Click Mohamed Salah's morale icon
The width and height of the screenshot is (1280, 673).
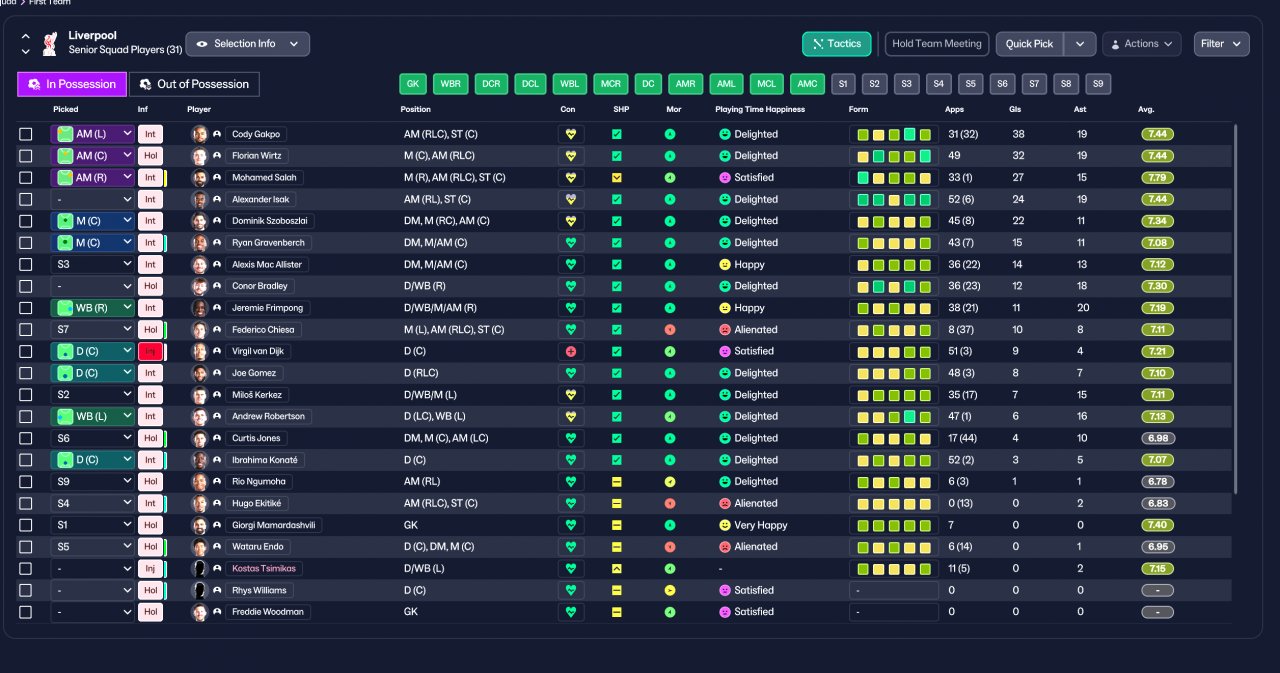pos(670,177)
